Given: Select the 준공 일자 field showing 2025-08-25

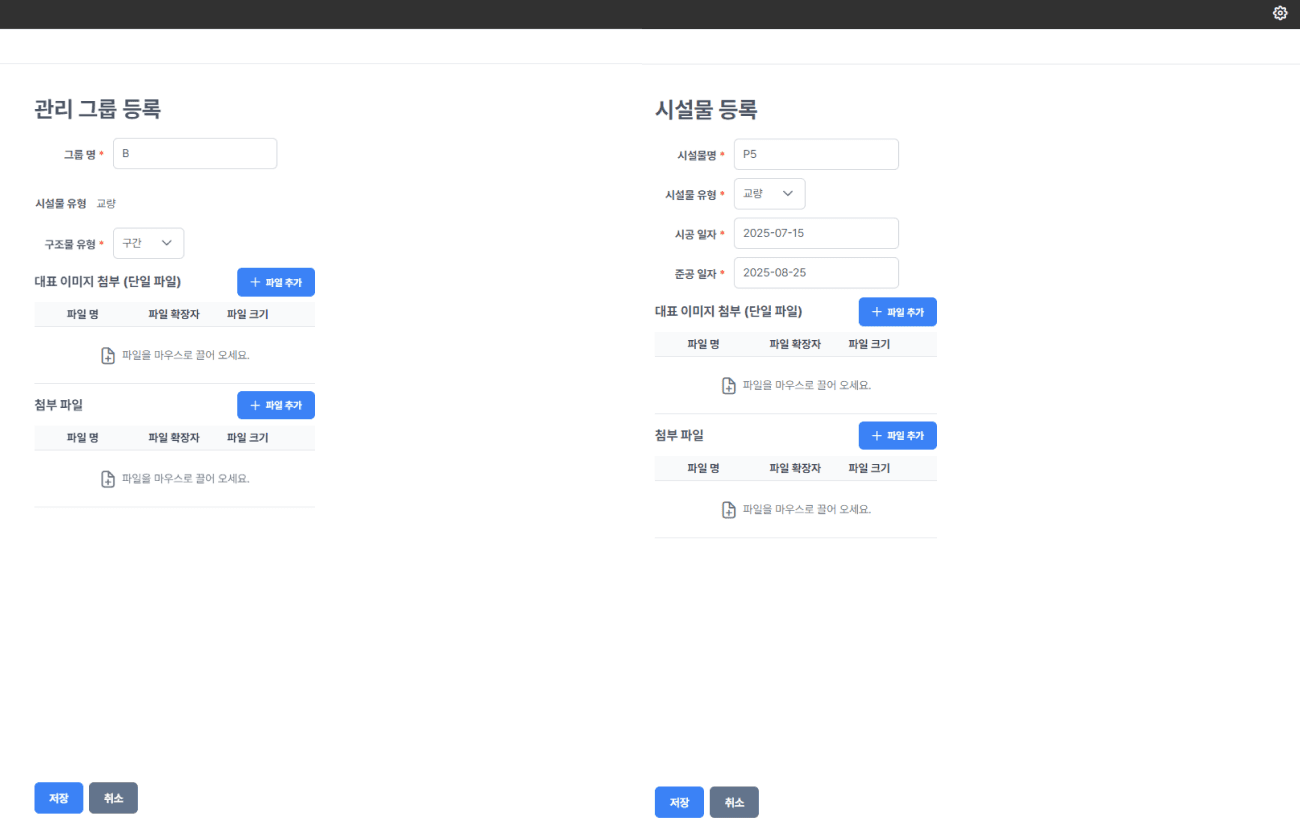Looking at the screenshot, I should pyautogui.click(x=816, y=272).
